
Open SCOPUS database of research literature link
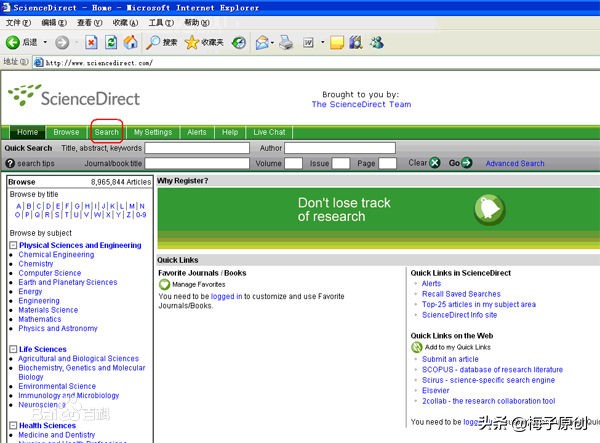pyautogui.click(x=492, y=370)
